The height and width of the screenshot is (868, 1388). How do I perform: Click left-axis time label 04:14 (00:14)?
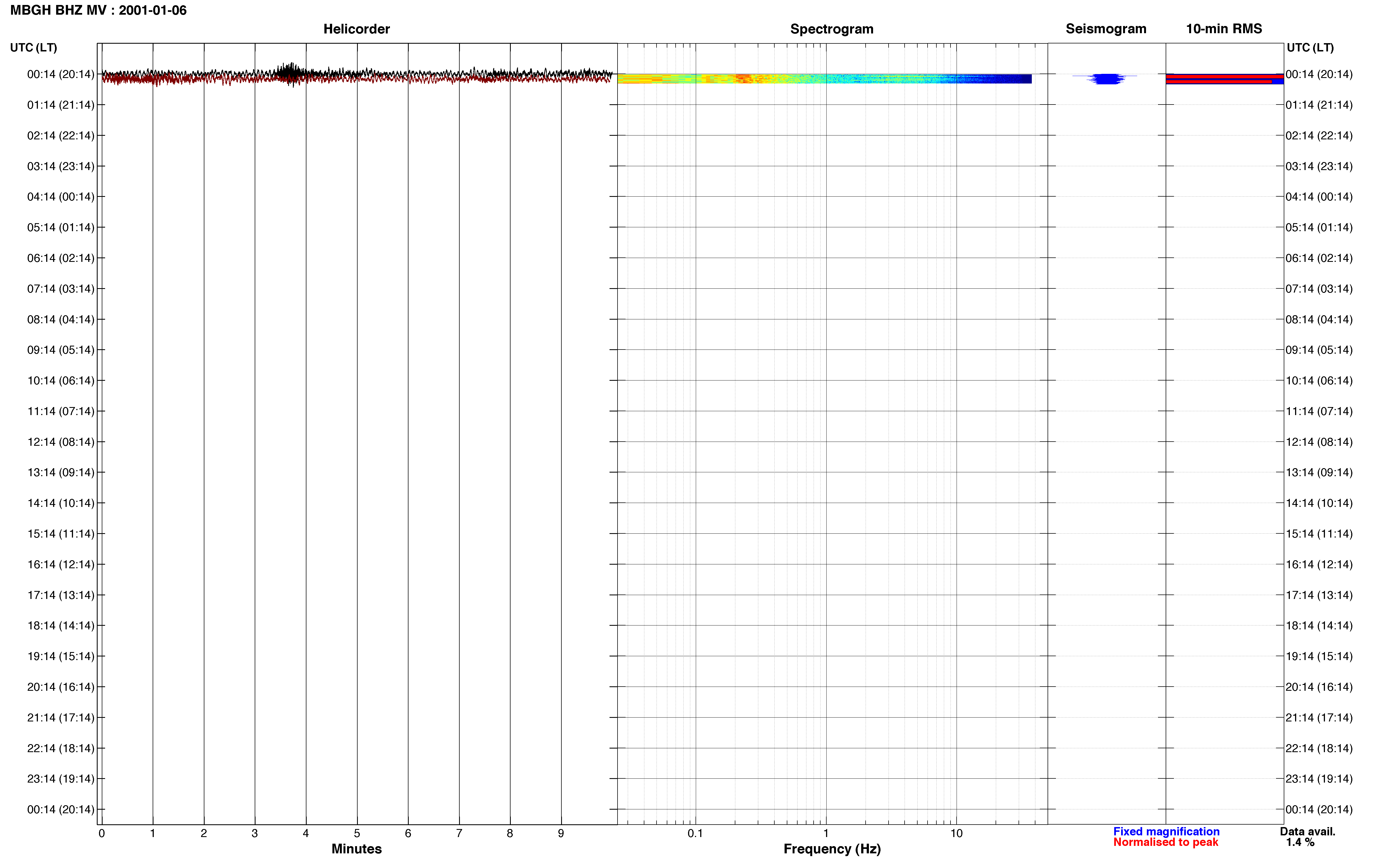60,197
